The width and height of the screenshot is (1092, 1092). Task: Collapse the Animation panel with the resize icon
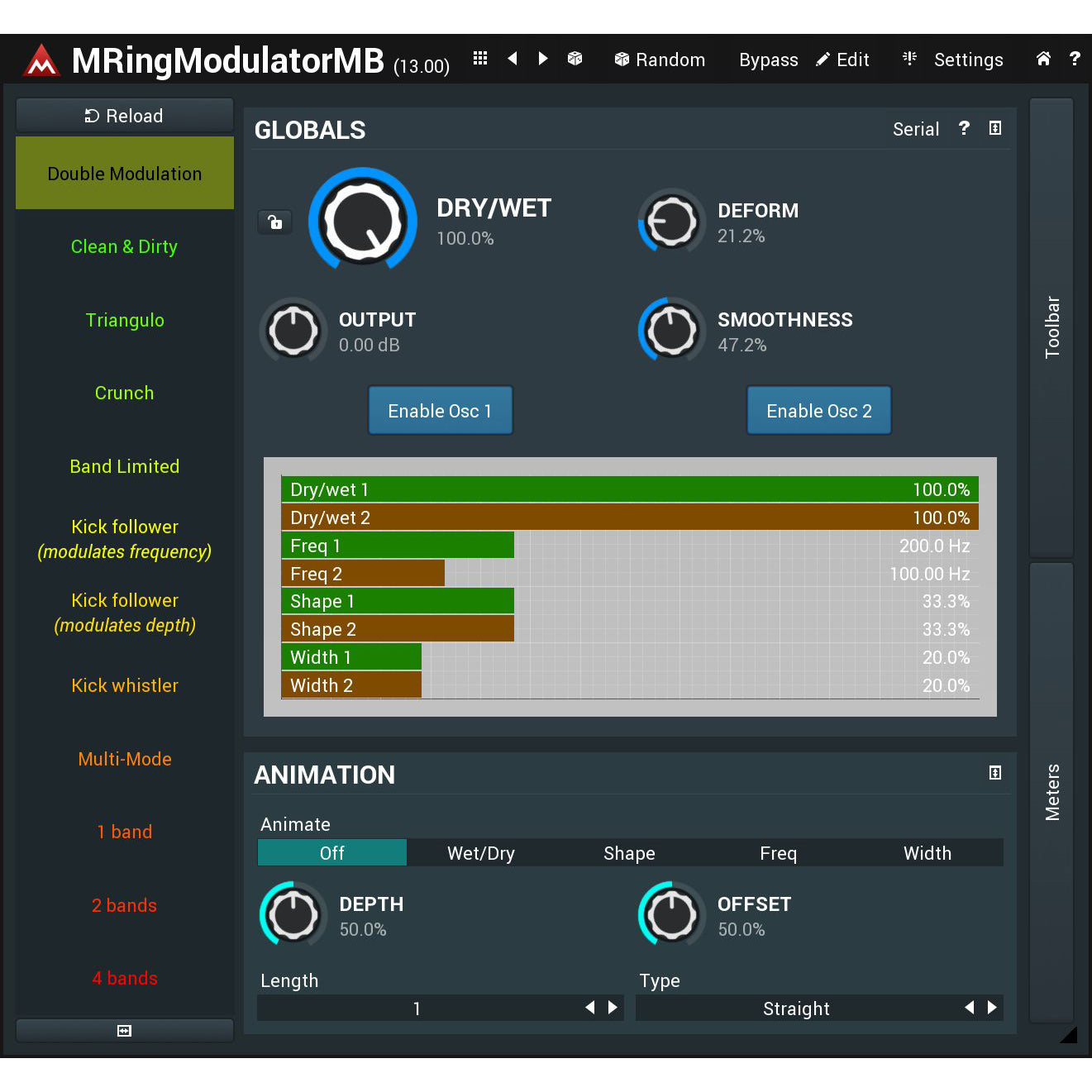[x=994, y=774]
